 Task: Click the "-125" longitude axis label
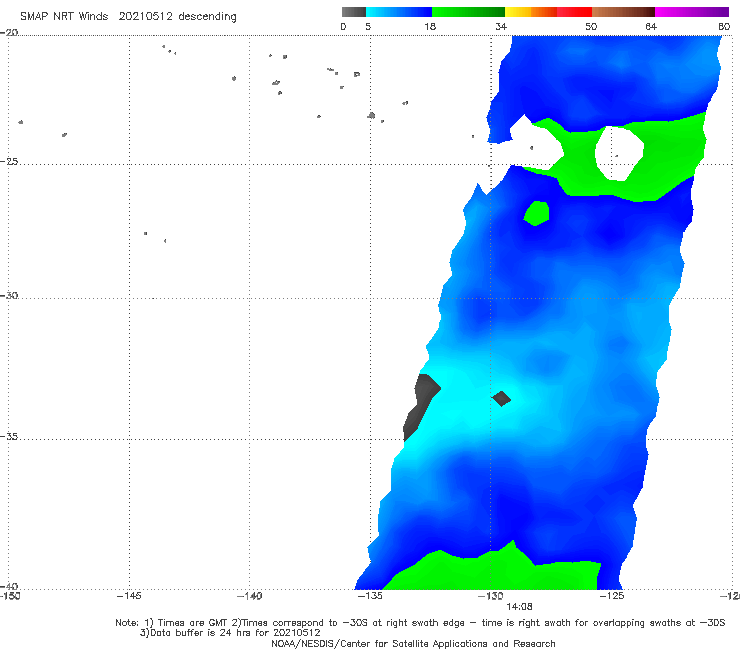pos(612,596)
